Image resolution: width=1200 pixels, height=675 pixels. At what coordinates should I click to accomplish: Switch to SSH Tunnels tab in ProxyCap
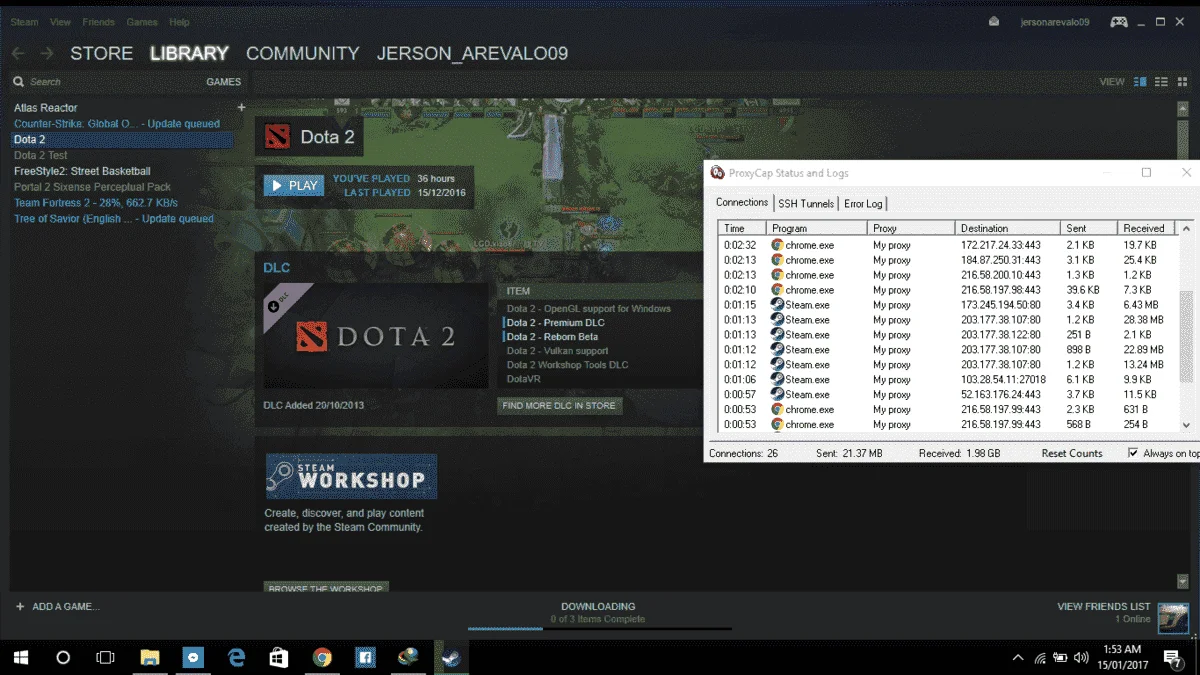(x=806, y=203)
